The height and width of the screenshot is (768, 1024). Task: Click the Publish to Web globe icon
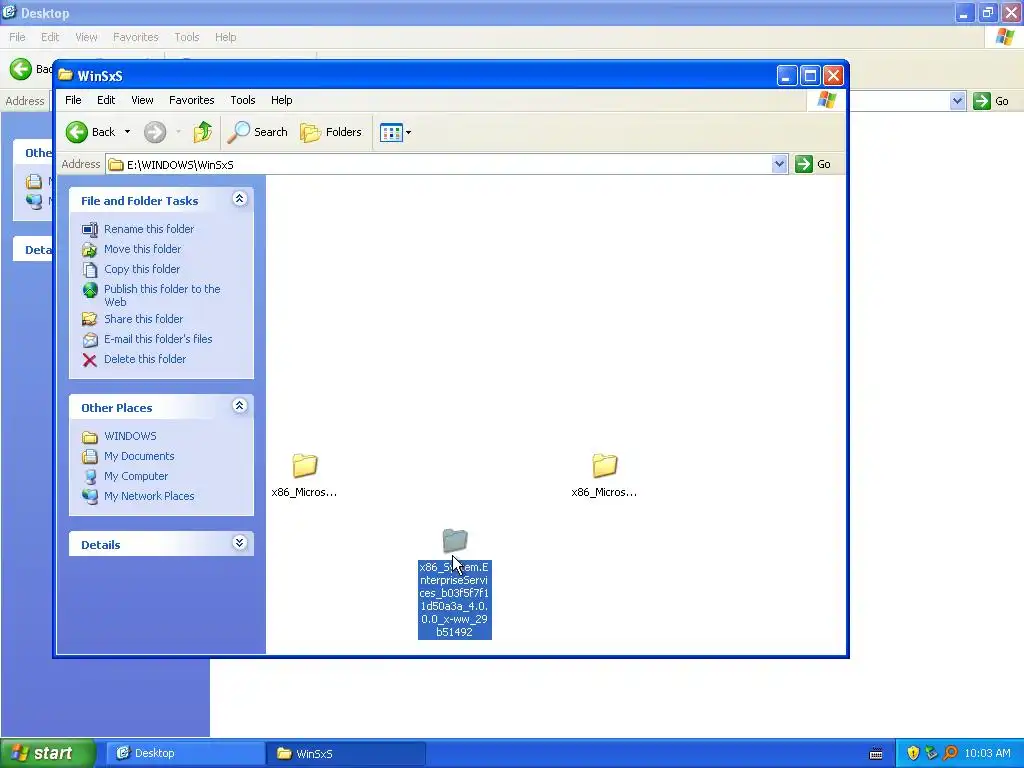pyautogui.click(x=89, y=290)
